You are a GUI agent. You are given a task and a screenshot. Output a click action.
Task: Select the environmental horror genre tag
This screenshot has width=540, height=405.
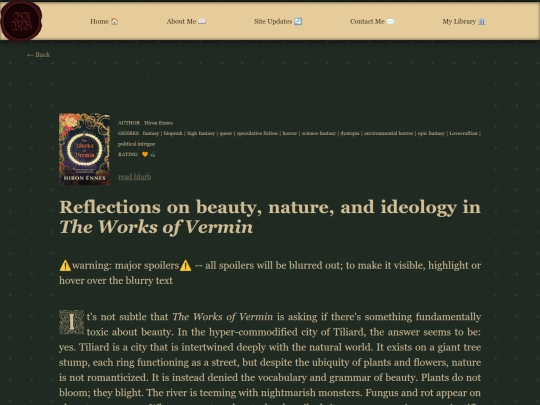pyautogui.click(x=388, y=133)
